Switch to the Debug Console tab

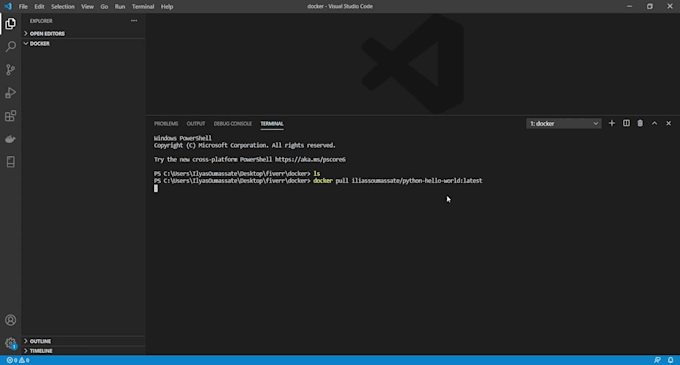(x=232, y=124)
